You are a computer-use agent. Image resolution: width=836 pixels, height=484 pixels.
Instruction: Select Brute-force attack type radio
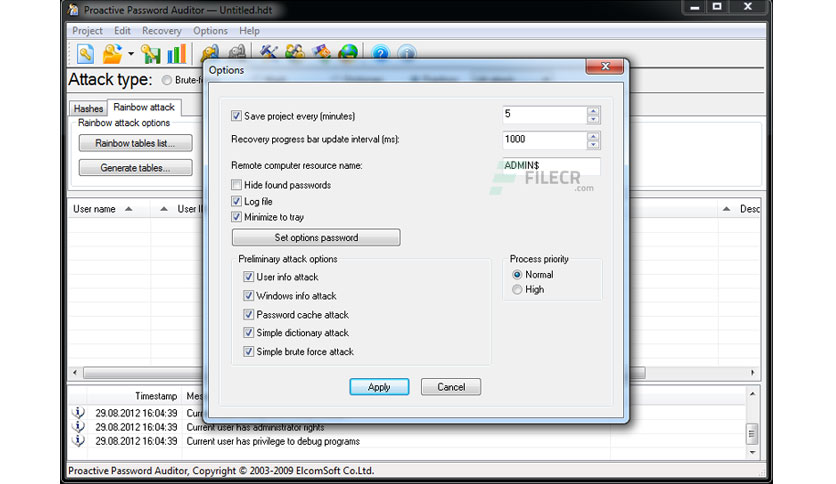point(167,80)
